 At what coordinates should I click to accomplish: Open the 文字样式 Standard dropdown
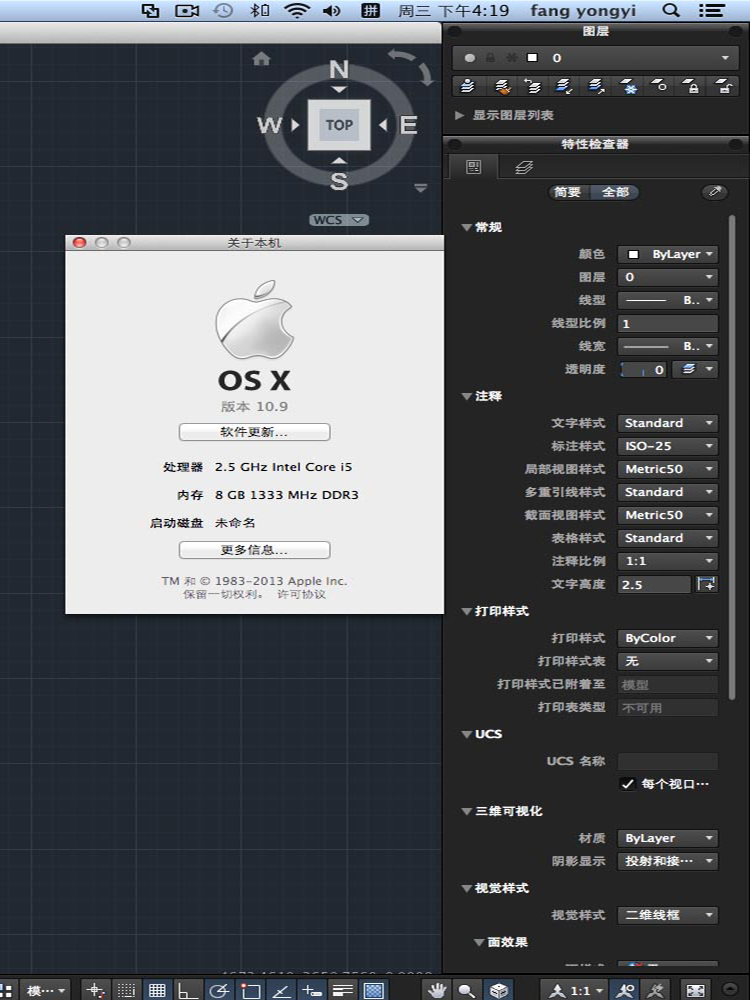[668, 423]
